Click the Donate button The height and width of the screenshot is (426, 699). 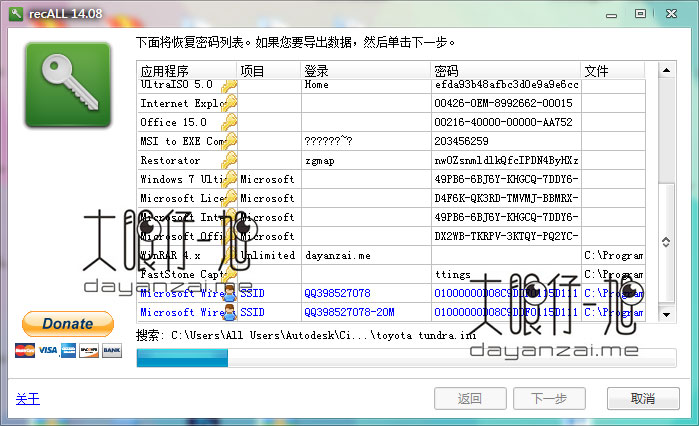click(68, 324)
